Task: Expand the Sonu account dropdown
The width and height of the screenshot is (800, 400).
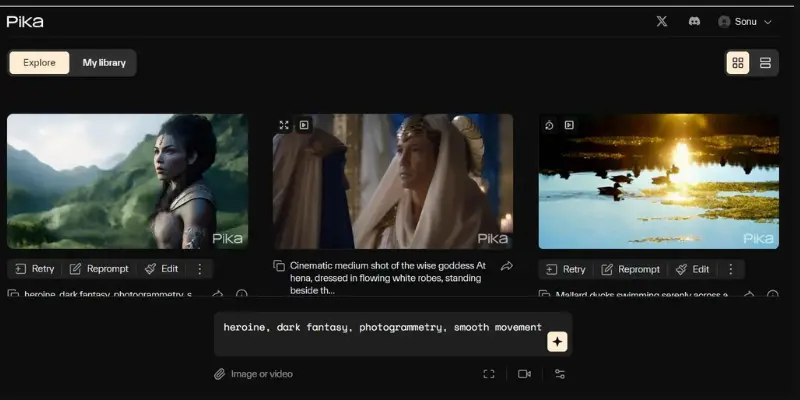Action: [767, 22]
